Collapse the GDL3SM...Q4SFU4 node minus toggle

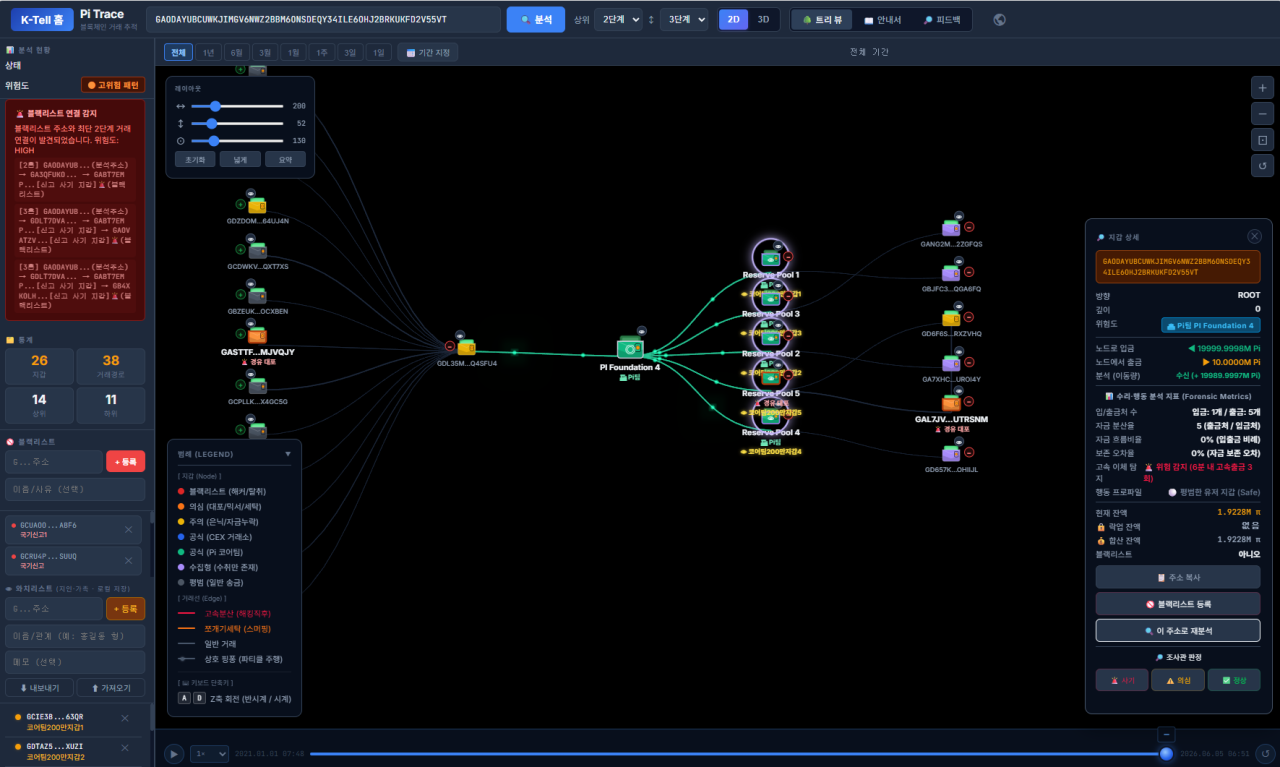click(x=450, y=347)
